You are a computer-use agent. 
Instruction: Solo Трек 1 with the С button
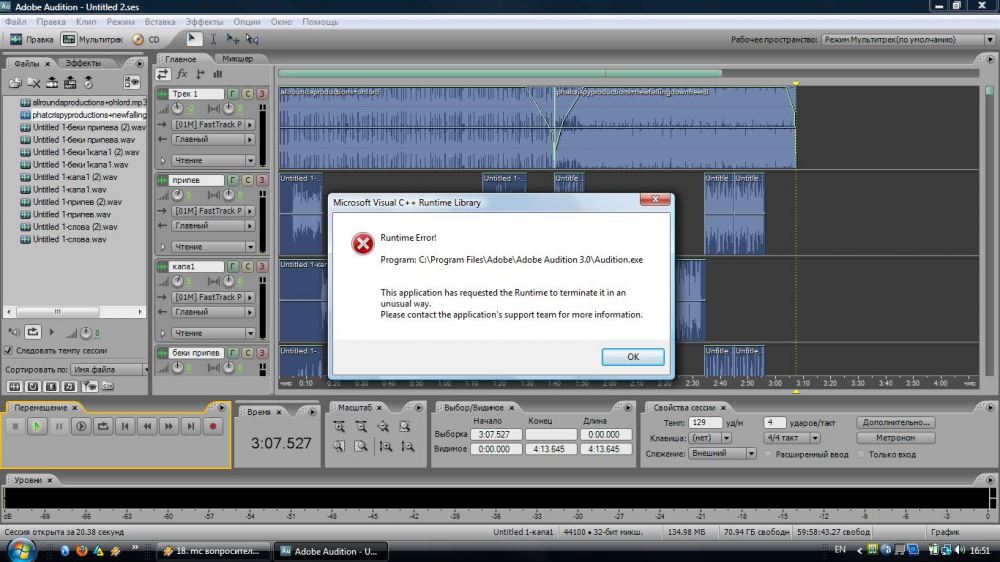click(247, 94)
